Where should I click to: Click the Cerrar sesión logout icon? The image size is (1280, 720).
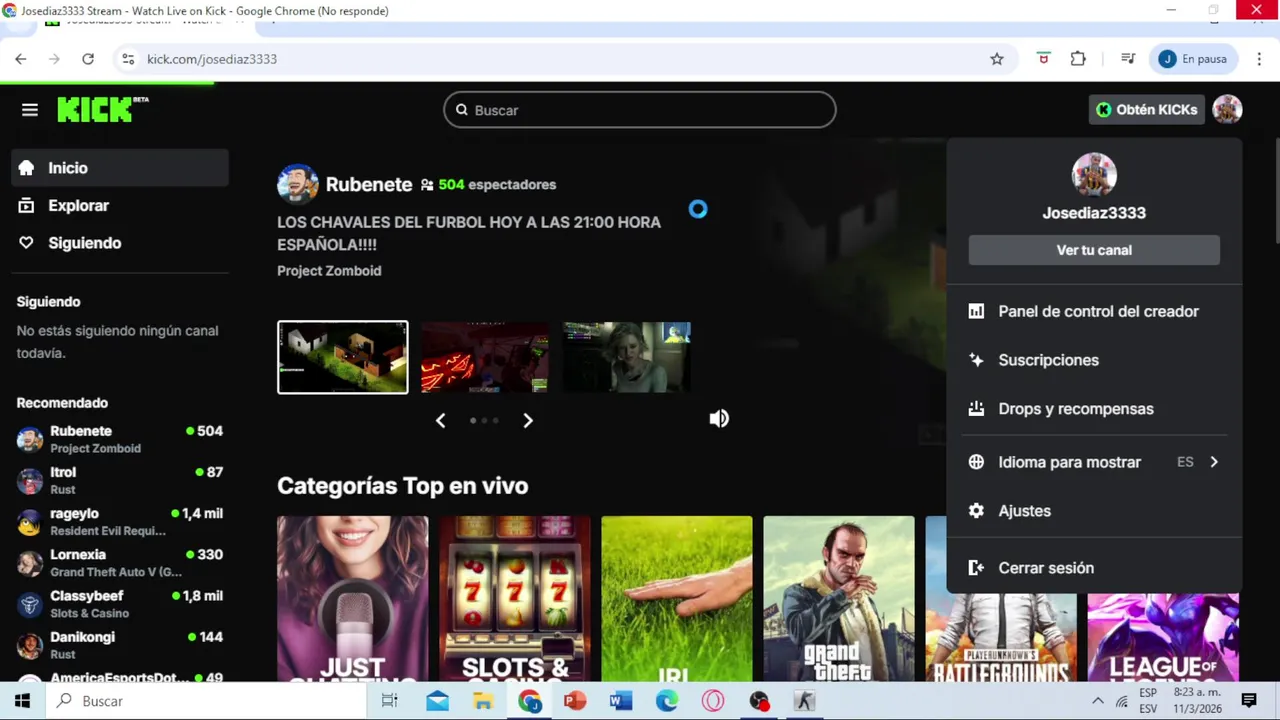(x=976, y=568)
